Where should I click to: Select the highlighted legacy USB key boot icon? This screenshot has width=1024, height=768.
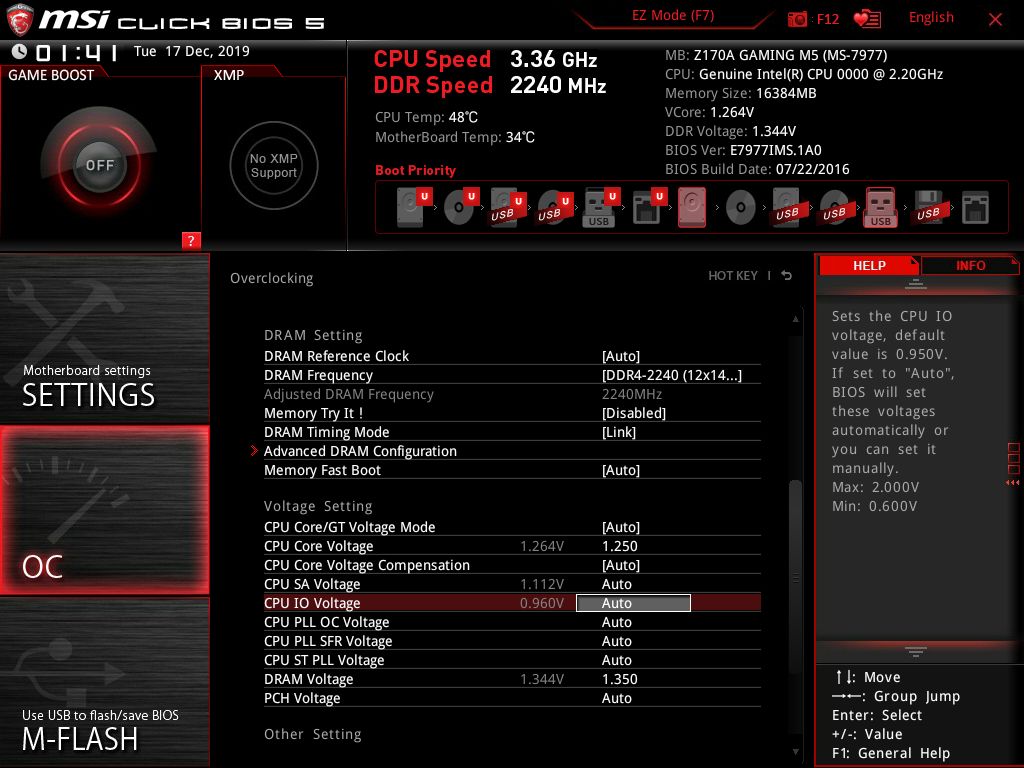[880, 207]
